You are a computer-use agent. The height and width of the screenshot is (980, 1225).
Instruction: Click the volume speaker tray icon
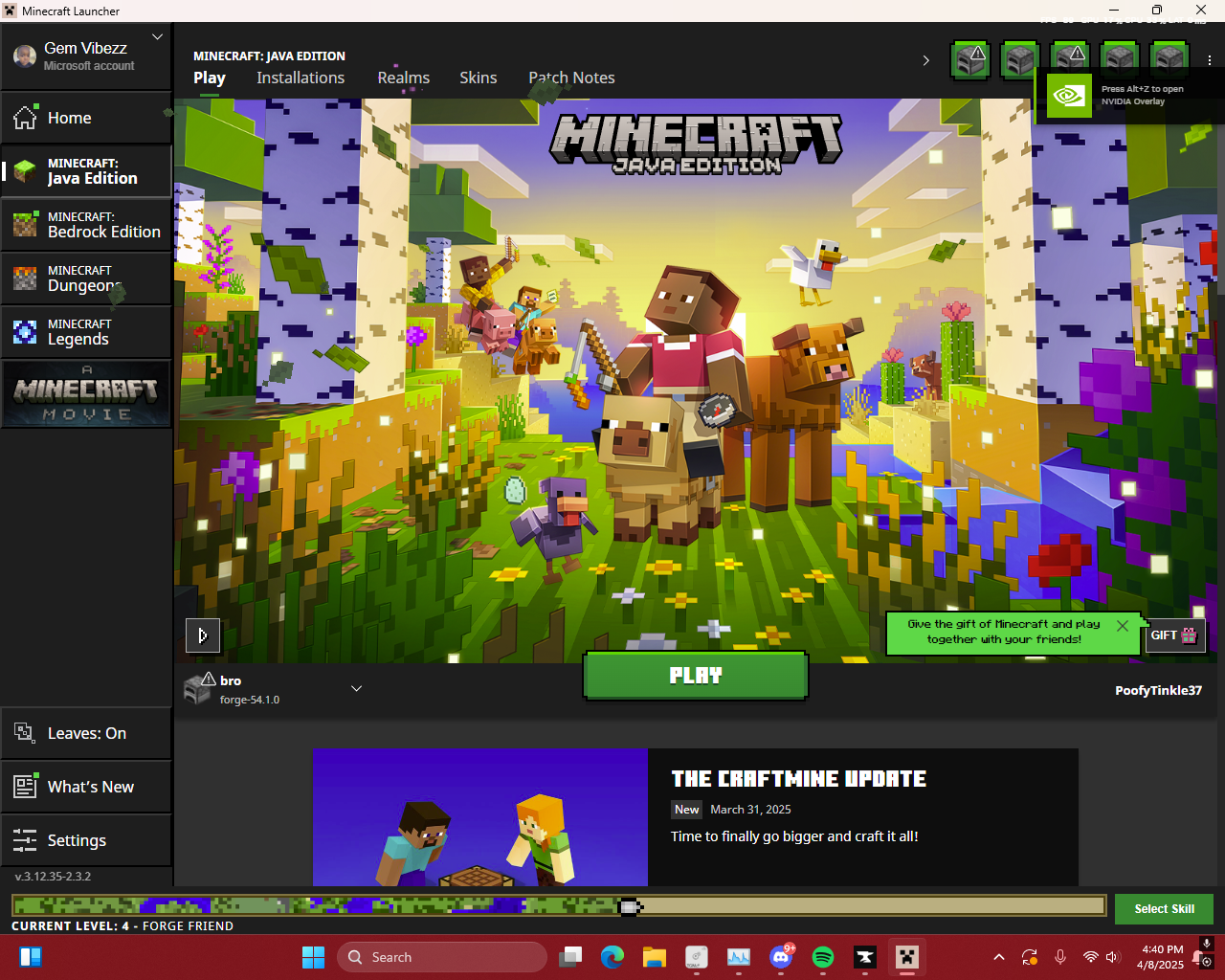pyautogui.click(x=1112, y=957)
